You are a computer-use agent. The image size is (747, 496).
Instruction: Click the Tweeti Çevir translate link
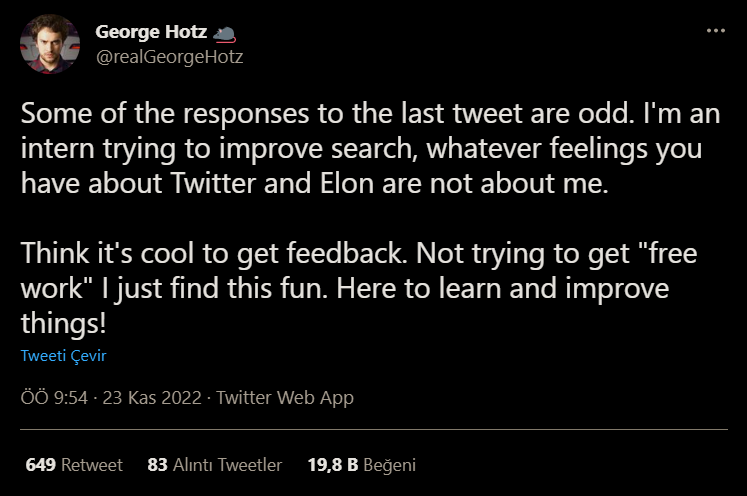pos(62,355)
